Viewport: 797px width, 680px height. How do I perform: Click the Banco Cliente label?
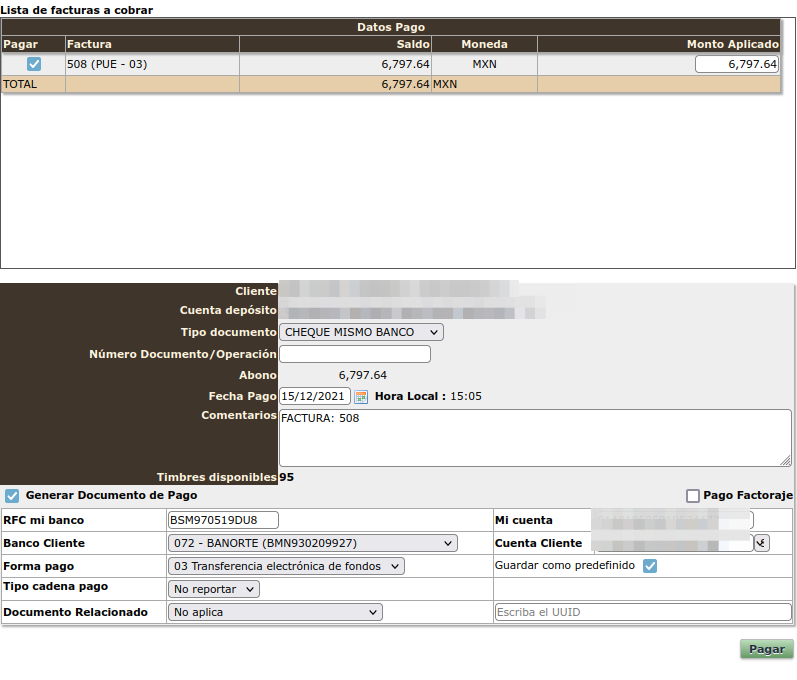pos(44,543)
